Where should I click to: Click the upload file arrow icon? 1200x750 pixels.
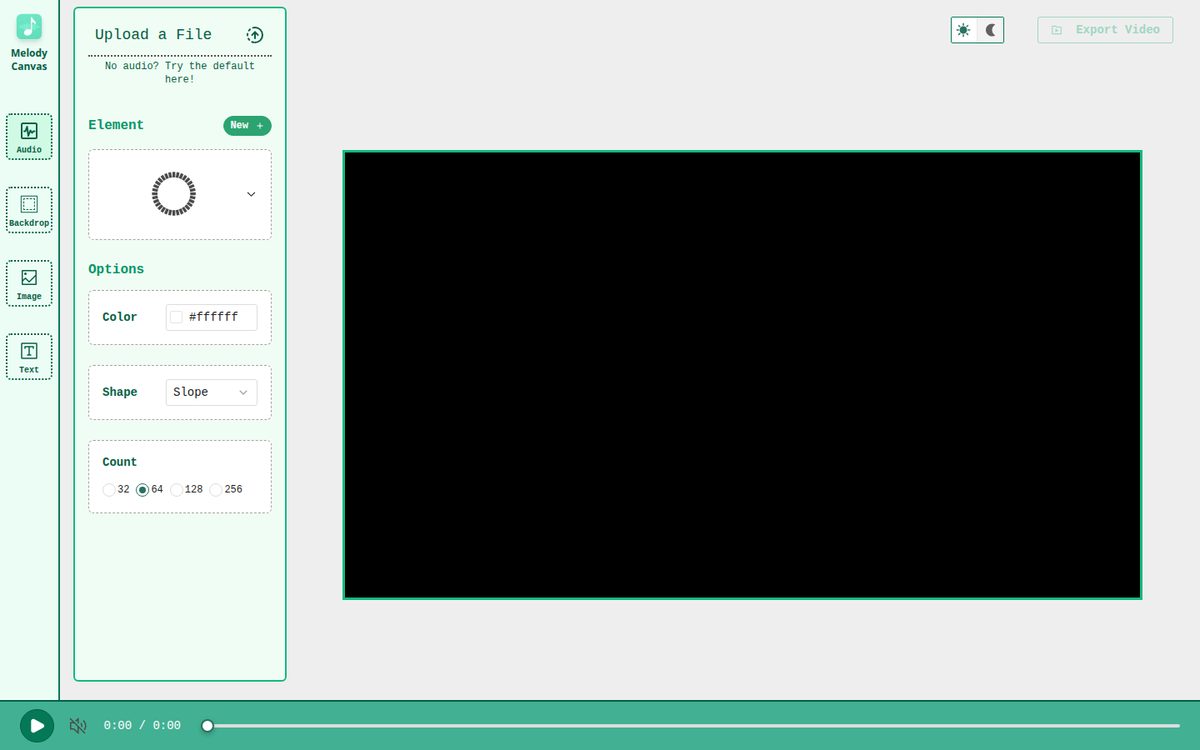(255, 35)
